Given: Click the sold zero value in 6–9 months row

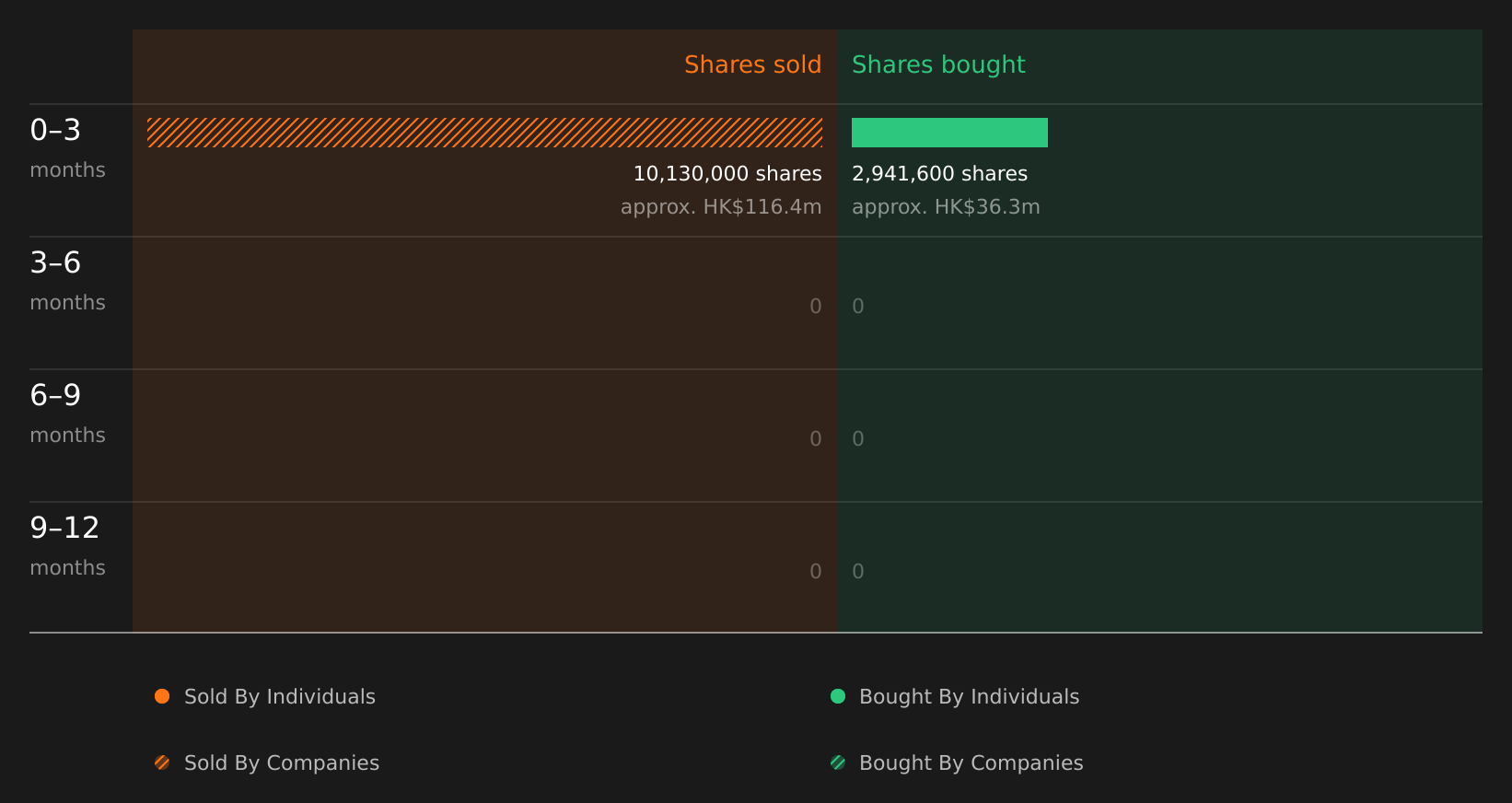Looking at the screenshot, I should 816,439.
